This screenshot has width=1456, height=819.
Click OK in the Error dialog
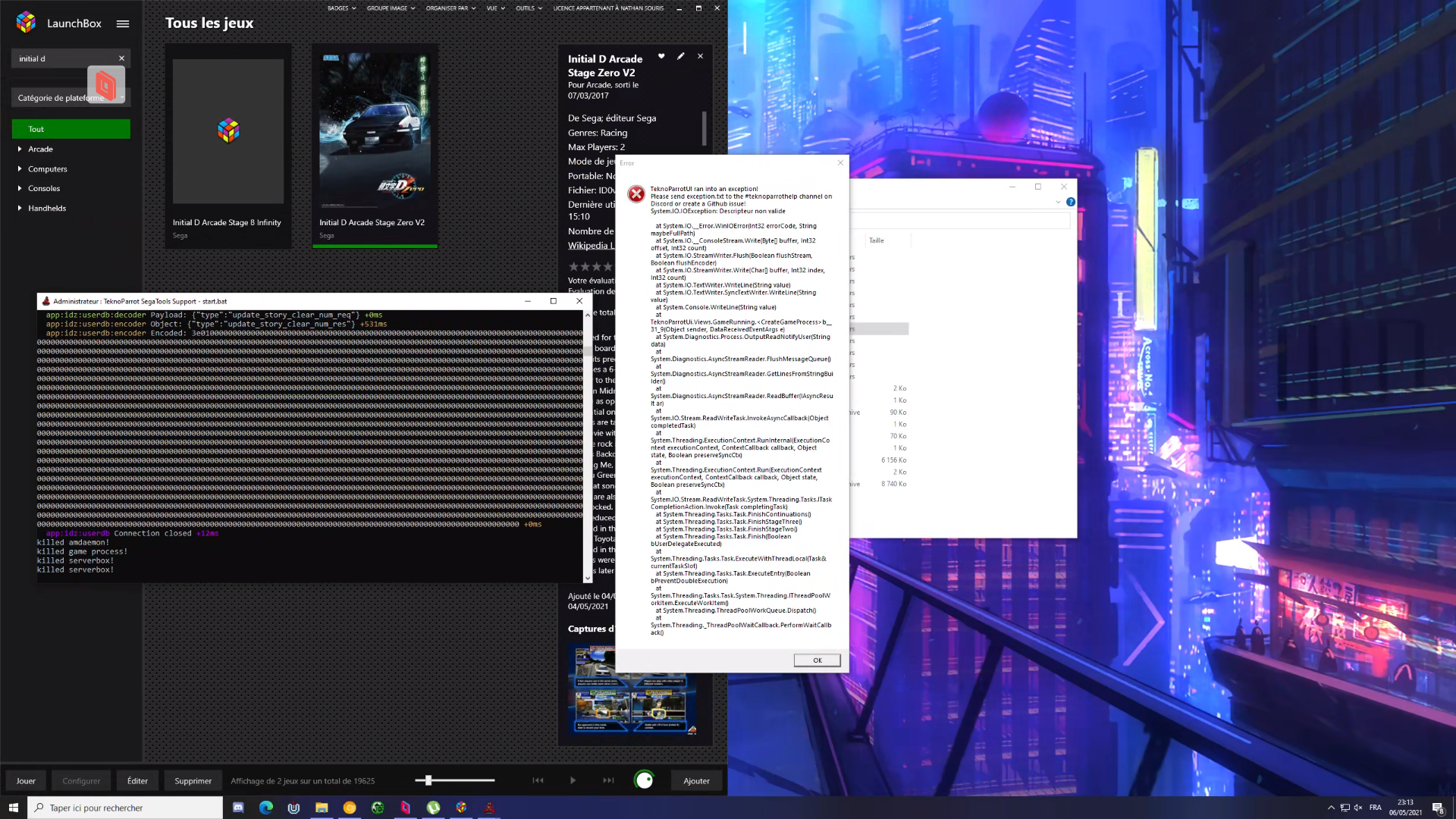pyautogui.click(x=817, y=661)
